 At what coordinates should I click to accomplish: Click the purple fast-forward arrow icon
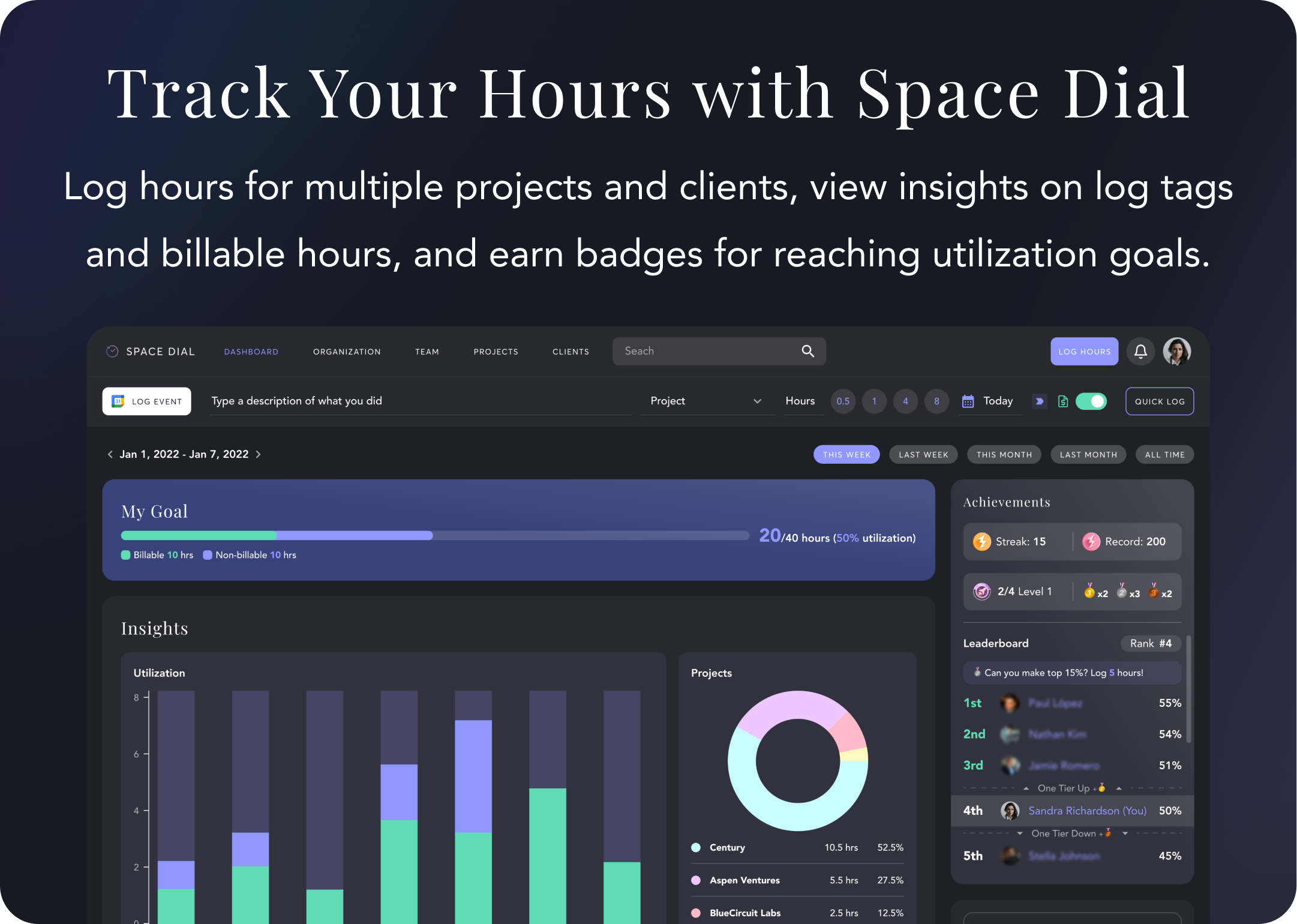pyautogui.click(x=1040, y=401)
